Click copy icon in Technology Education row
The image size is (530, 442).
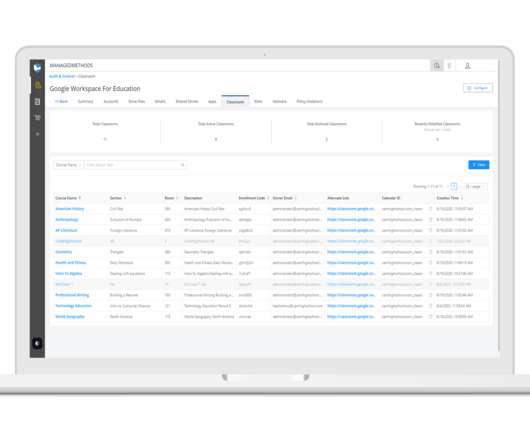pos(431,306)
